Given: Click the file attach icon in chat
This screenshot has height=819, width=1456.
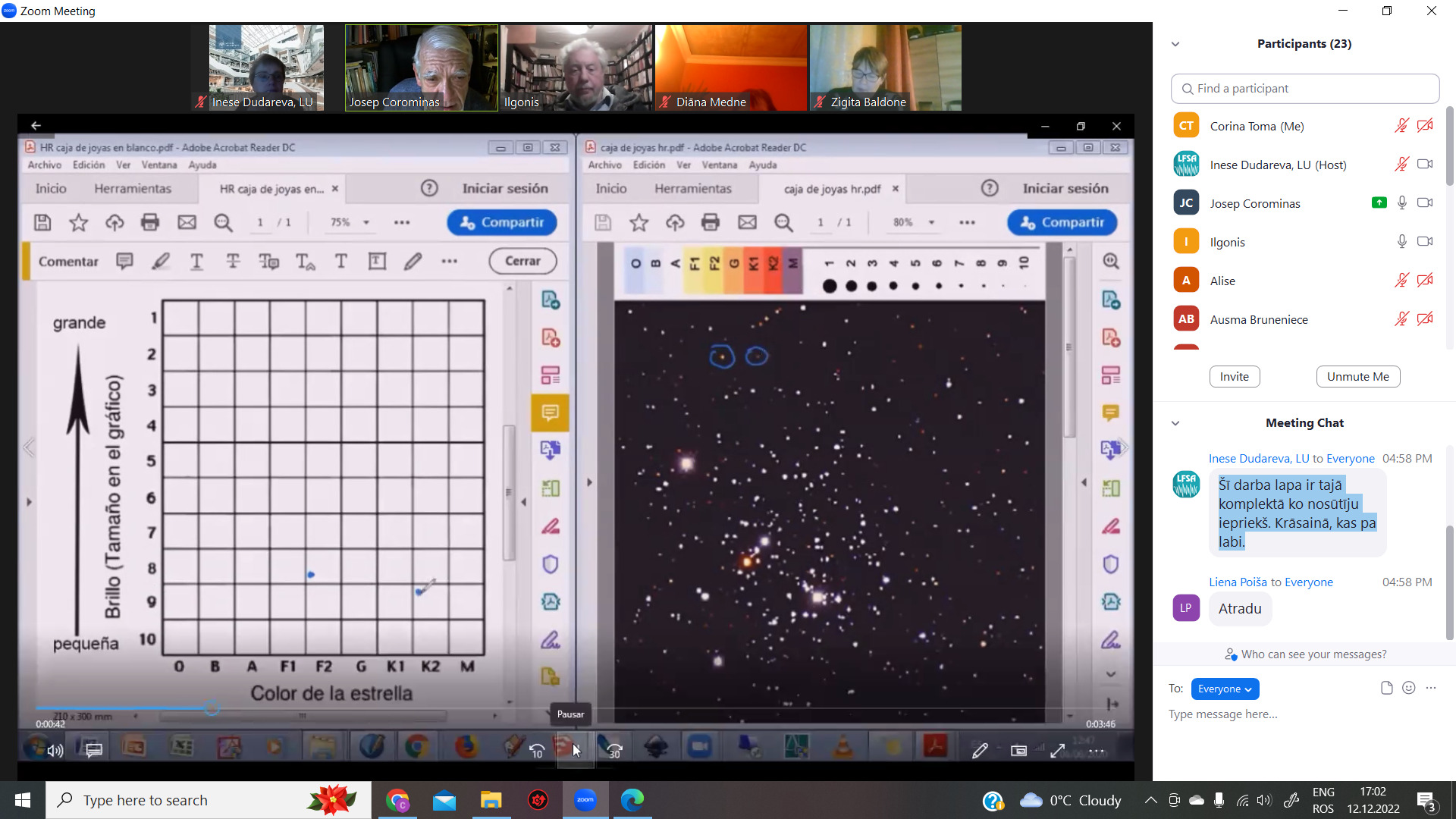Looking at the screenshot, I should tap(1386, 688).
